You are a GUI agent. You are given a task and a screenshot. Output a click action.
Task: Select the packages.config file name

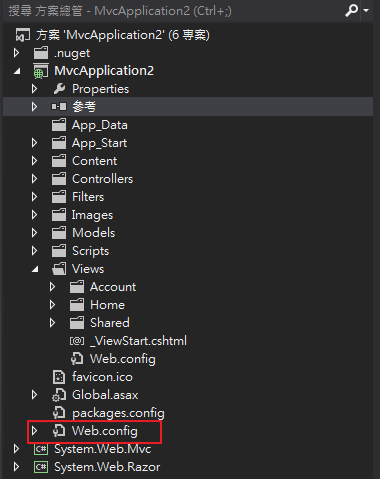point(118,413)
